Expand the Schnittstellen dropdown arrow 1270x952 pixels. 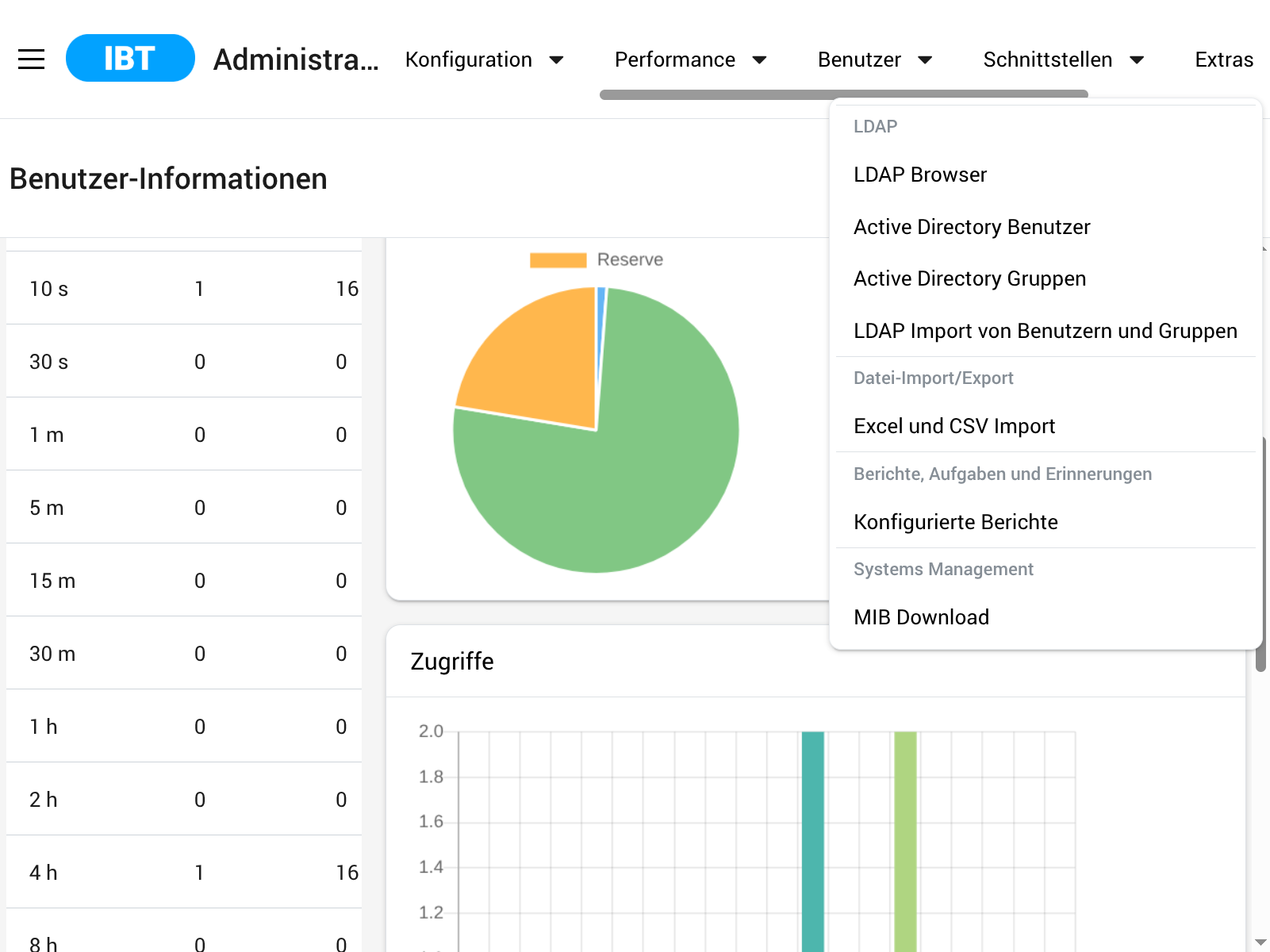[1137, 59]
